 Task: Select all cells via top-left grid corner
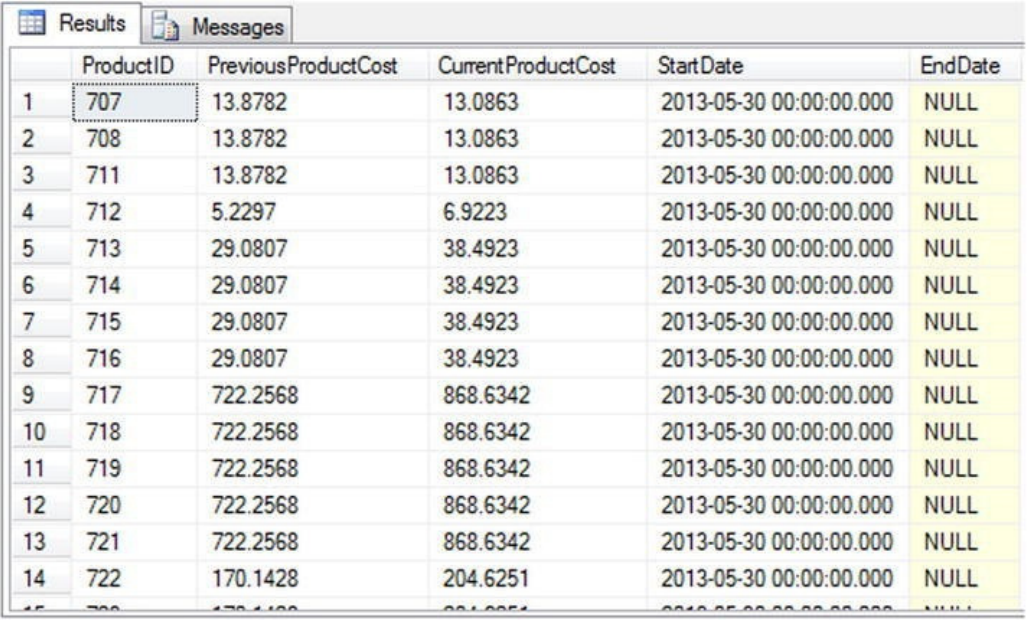coord(38,65)
